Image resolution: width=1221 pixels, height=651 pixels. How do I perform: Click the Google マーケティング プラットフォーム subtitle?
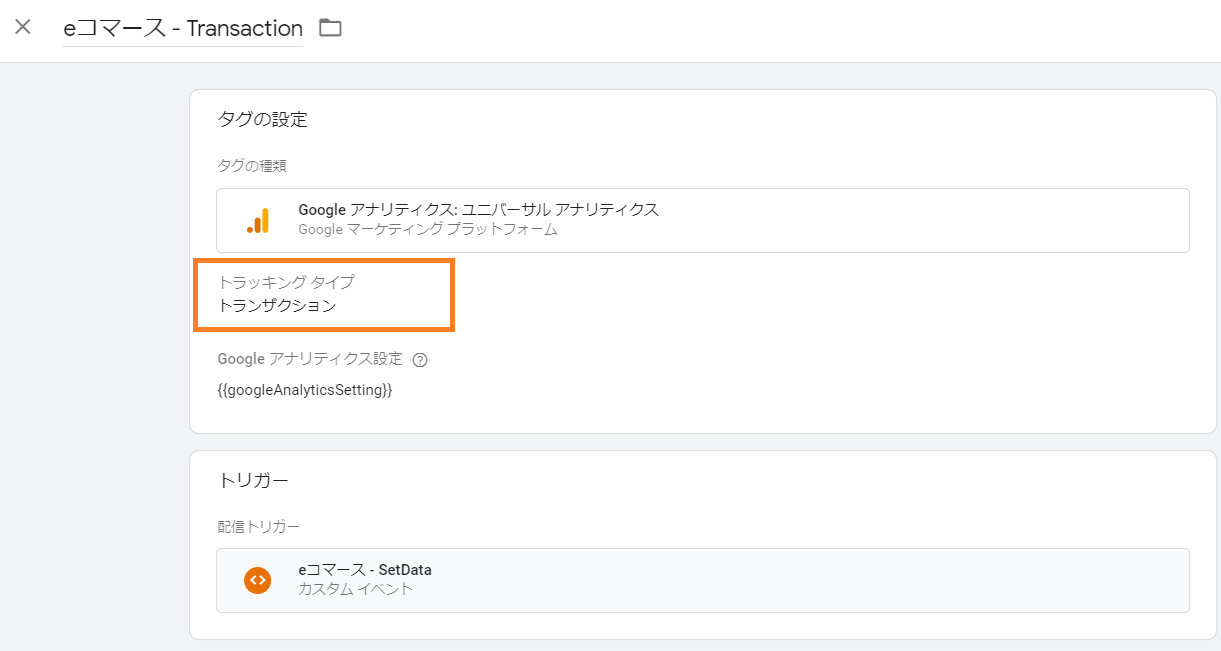(427, 230)
